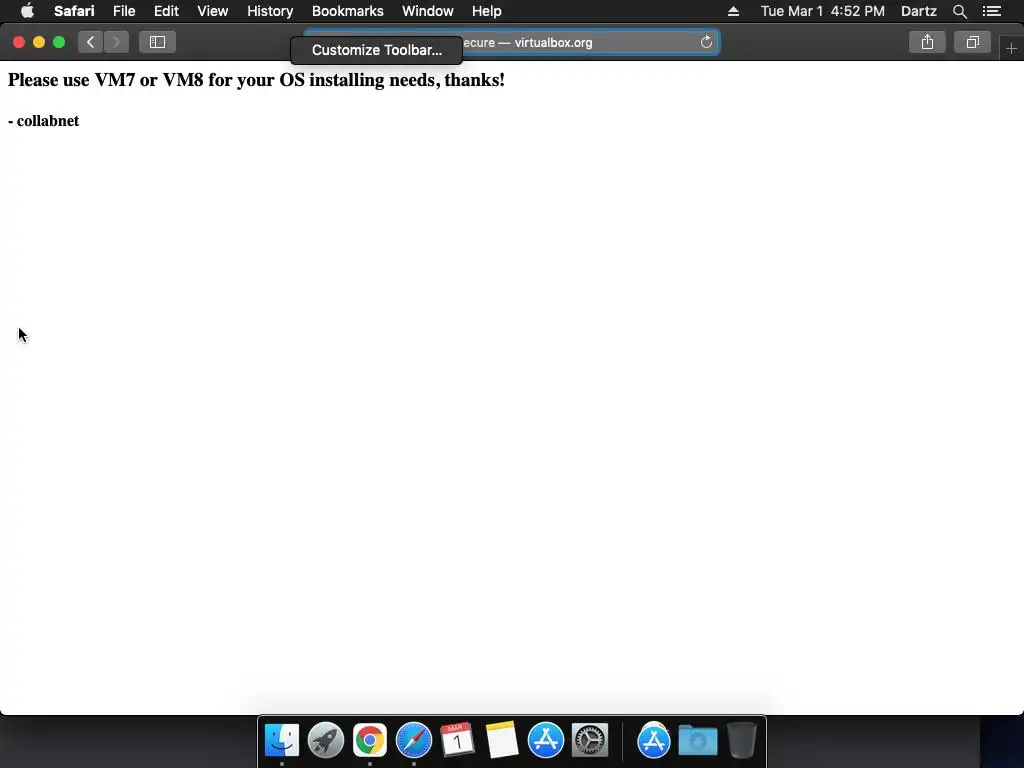
Task: Open the Trash in Dock
Action: click(741, 741)
